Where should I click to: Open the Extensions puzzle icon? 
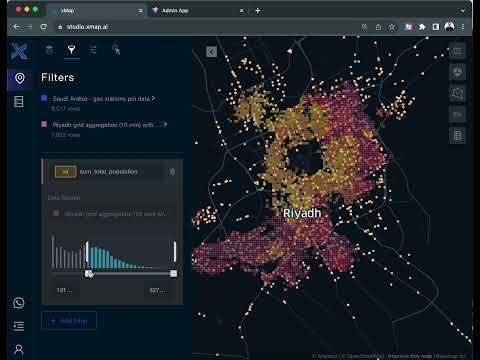422,27
